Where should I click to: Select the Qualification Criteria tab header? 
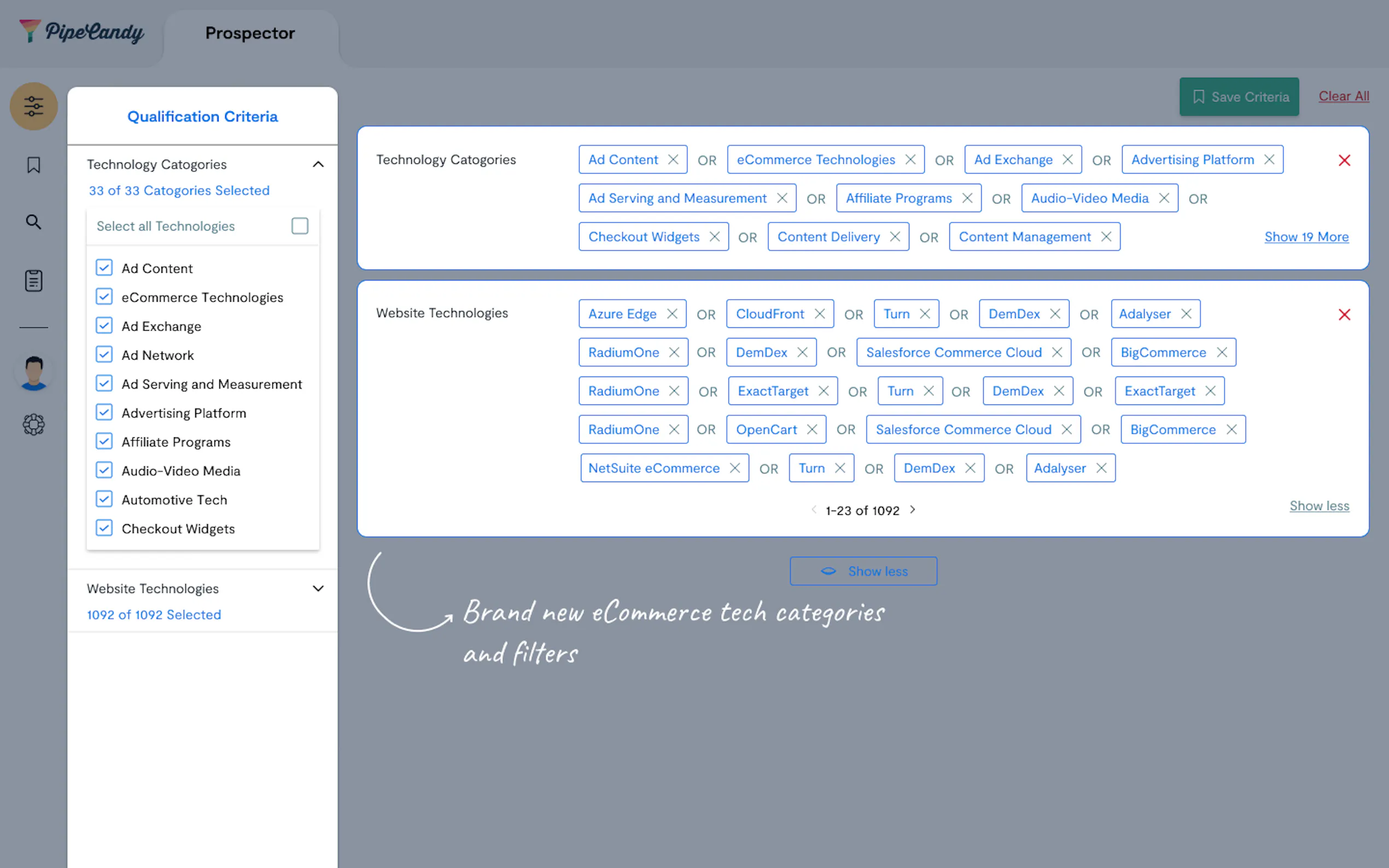(202, 116)
